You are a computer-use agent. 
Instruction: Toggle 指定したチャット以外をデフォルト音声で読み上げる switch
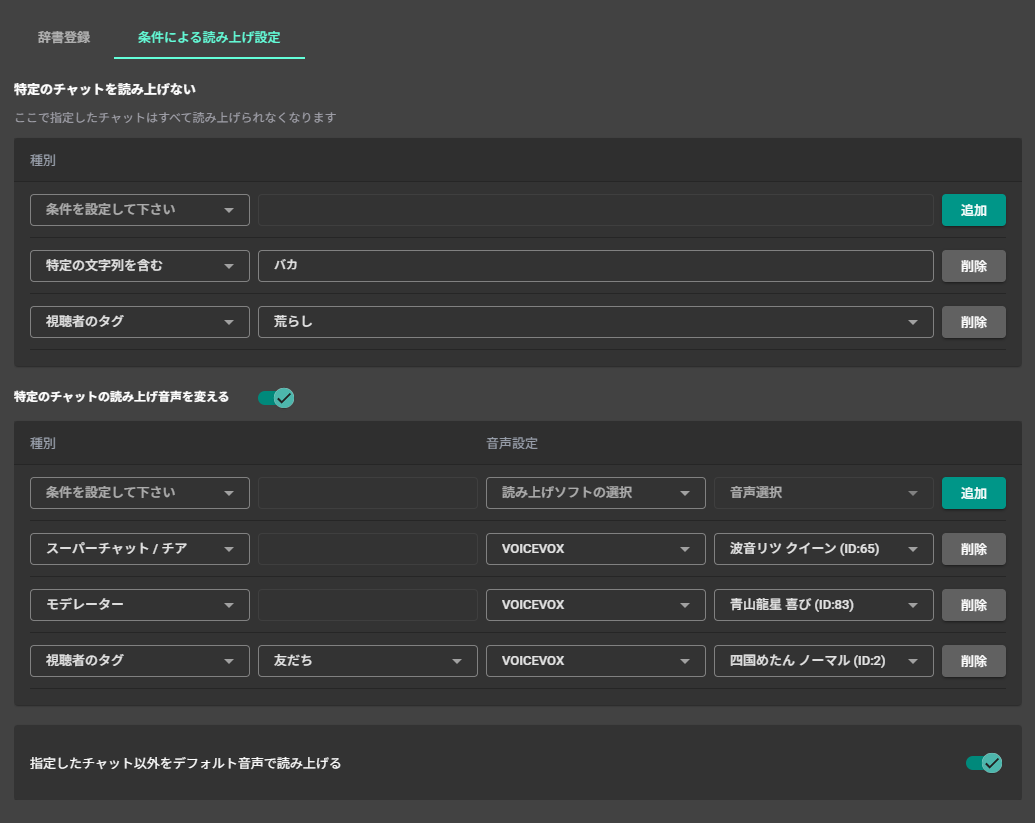tap(984, 763)
